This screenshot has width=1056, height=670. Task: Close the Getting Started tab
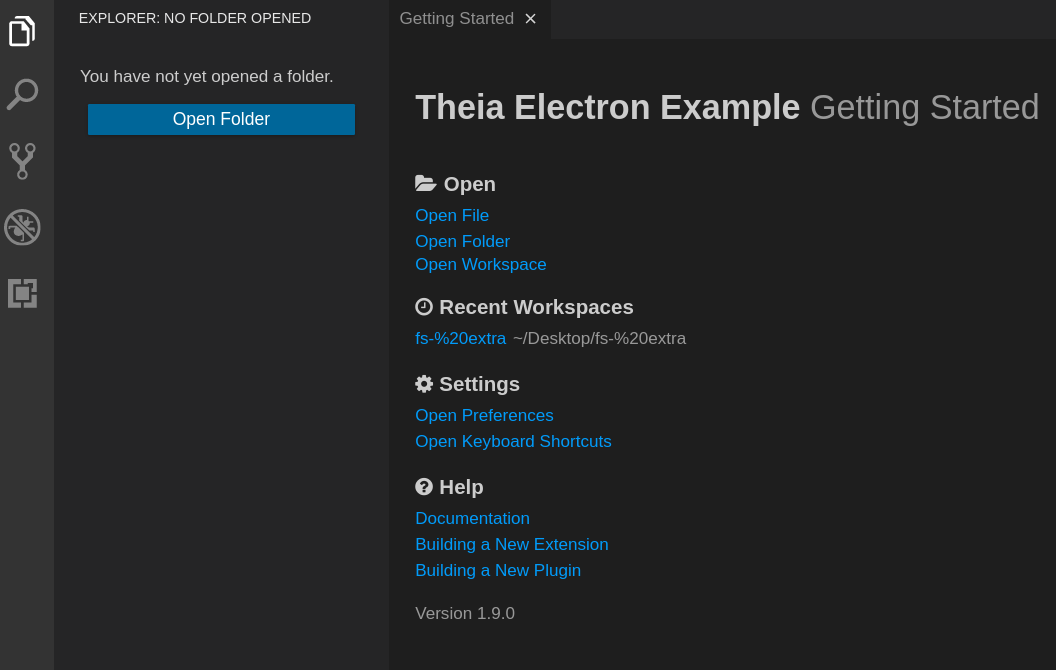point(531,19)
